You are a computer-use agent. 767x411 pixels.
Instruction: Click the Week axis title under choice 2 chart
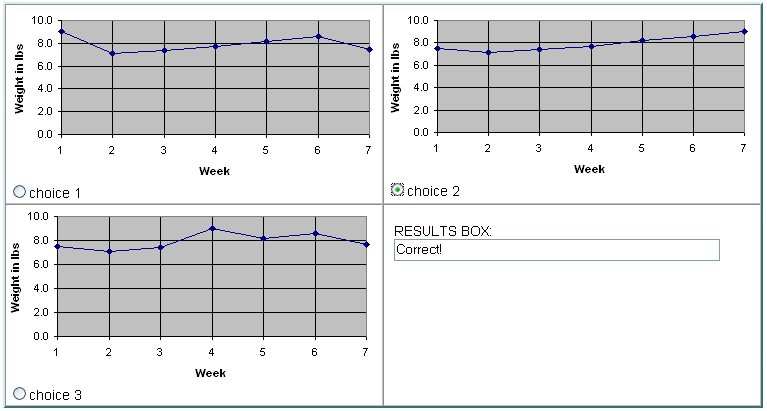pos(589,169)
